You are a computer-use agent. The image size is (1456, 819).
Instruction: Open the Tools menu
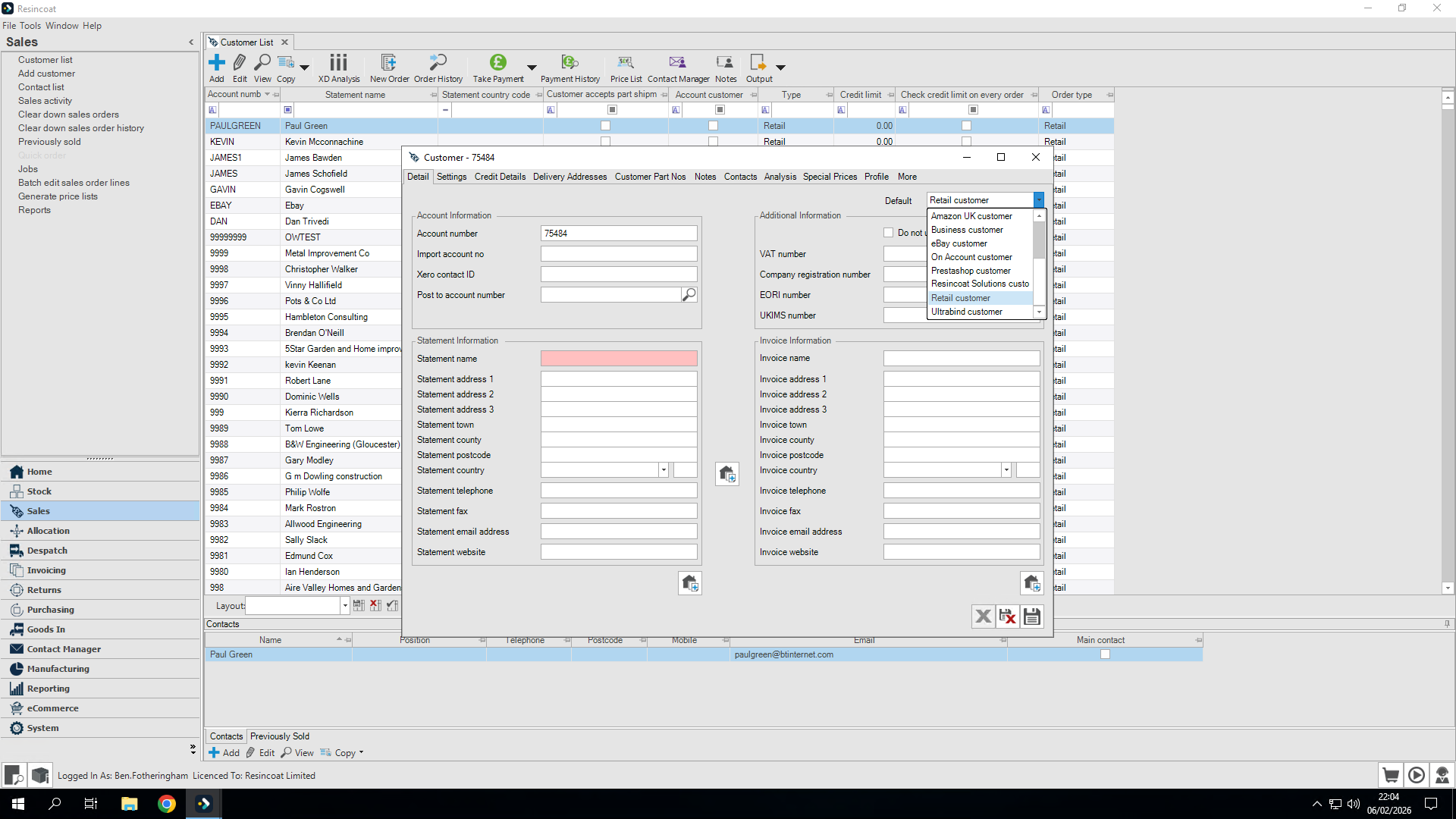[30, 25]
